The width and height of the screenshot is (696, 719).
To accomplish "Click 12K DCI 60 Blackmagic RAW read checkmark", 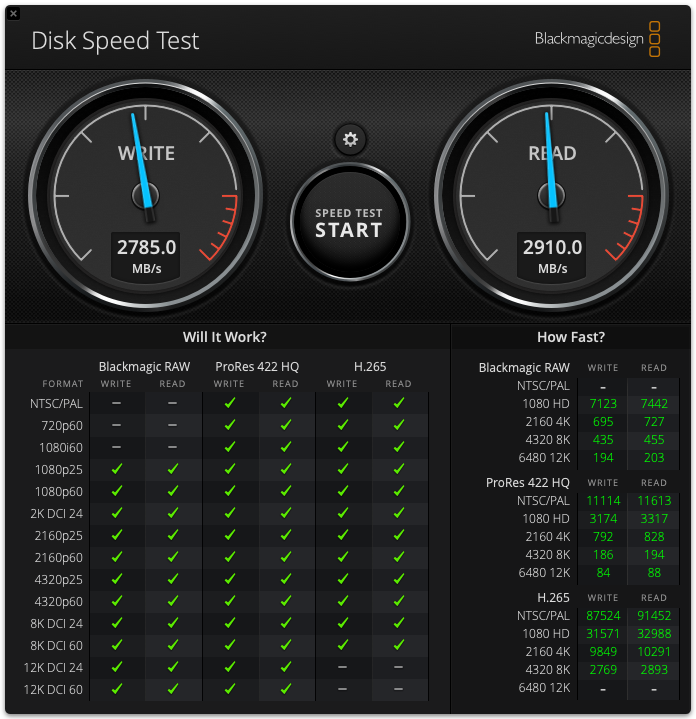I will (x=173, y=689).
